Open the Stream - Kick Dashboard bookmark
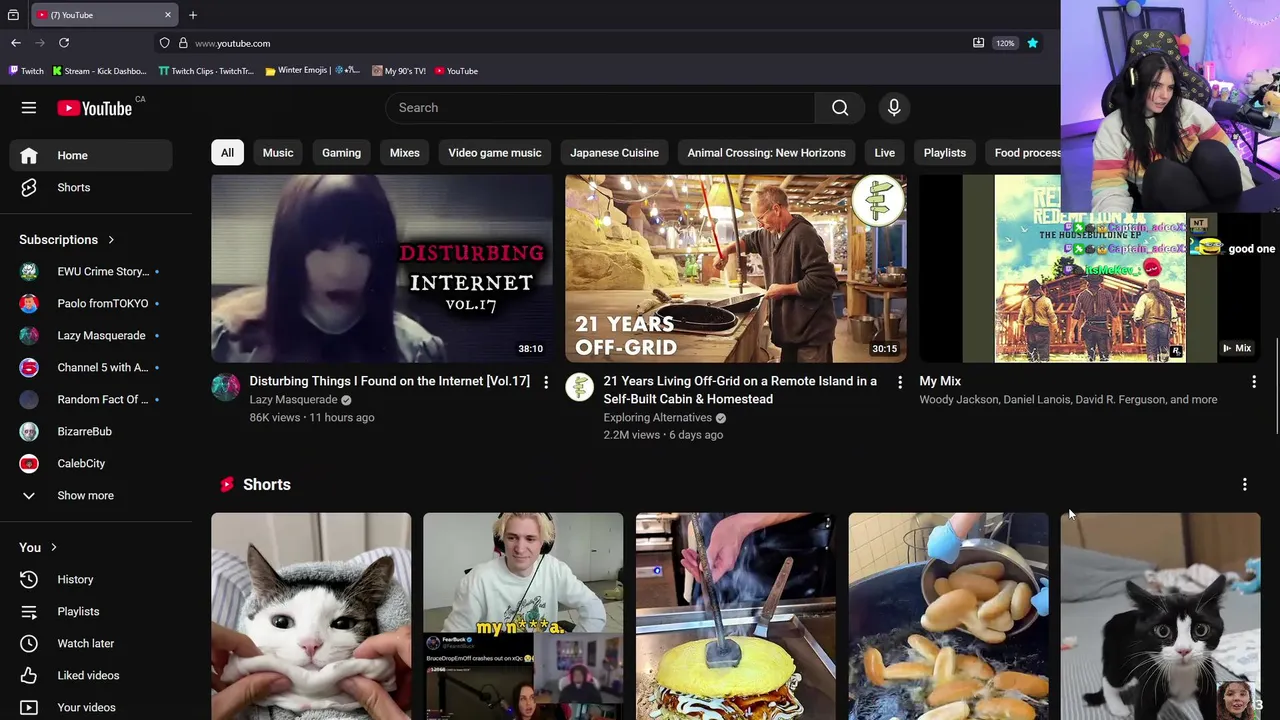Viewport: 1280px width, 720px height. pyautogui.click(x=99, y=71)
